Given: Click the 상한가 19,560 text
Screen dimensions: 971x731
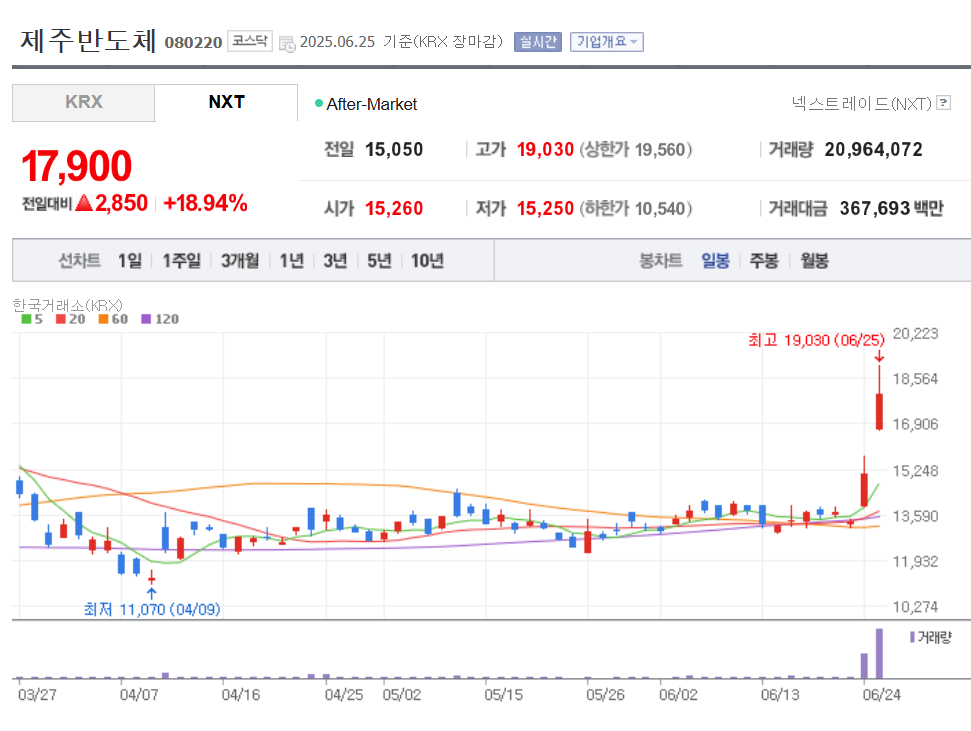Looking at the screenshot, I should point(636,149).
